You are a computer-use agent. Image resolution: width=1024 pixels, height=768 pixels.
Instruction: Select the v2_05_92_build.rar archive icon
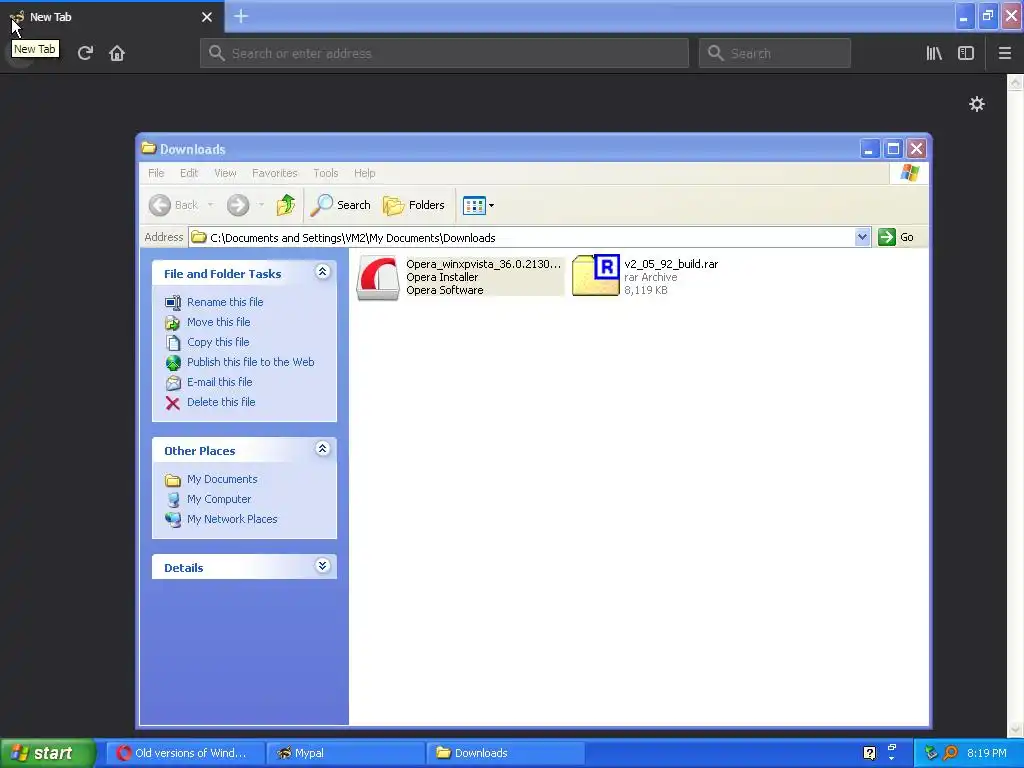pos(596,276)
